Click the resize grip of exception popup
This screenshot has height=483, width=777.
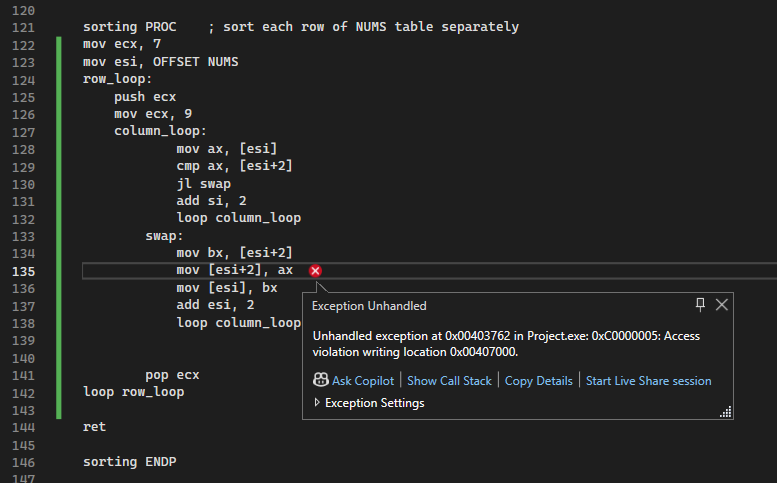pos(725,412)
